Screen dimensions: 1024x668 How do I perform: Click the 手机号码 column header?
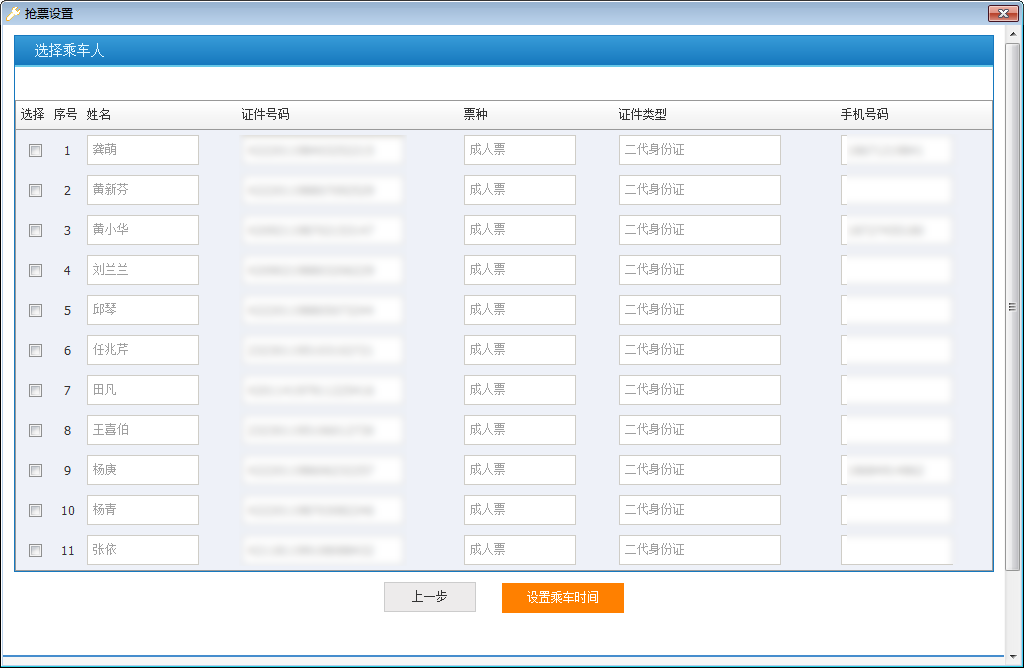click(864, 114)
